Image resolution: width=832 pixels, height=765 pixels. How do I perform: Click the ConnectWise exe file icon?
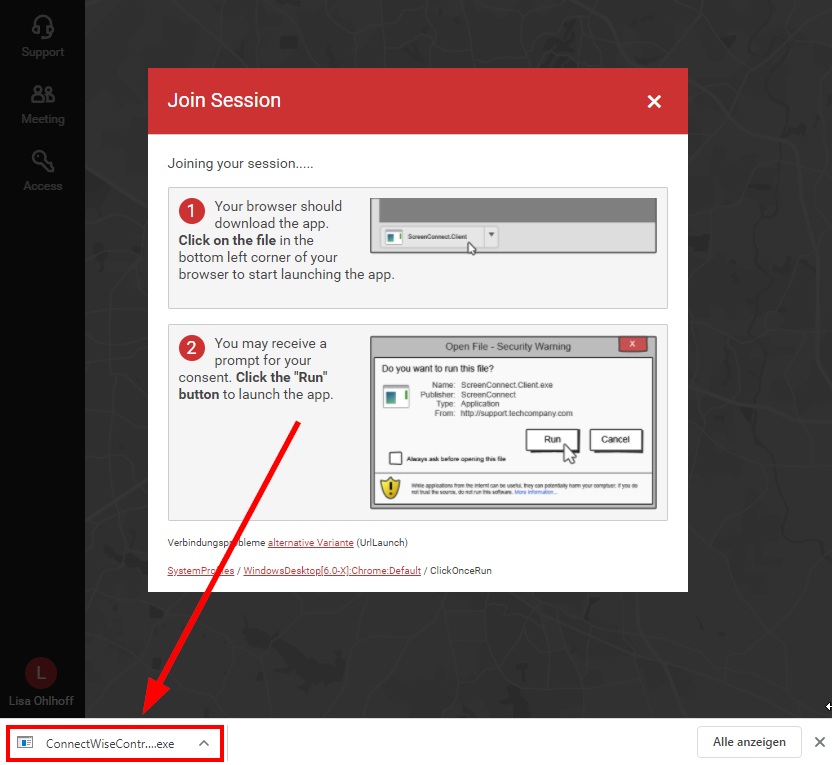[x=25, y=742]
